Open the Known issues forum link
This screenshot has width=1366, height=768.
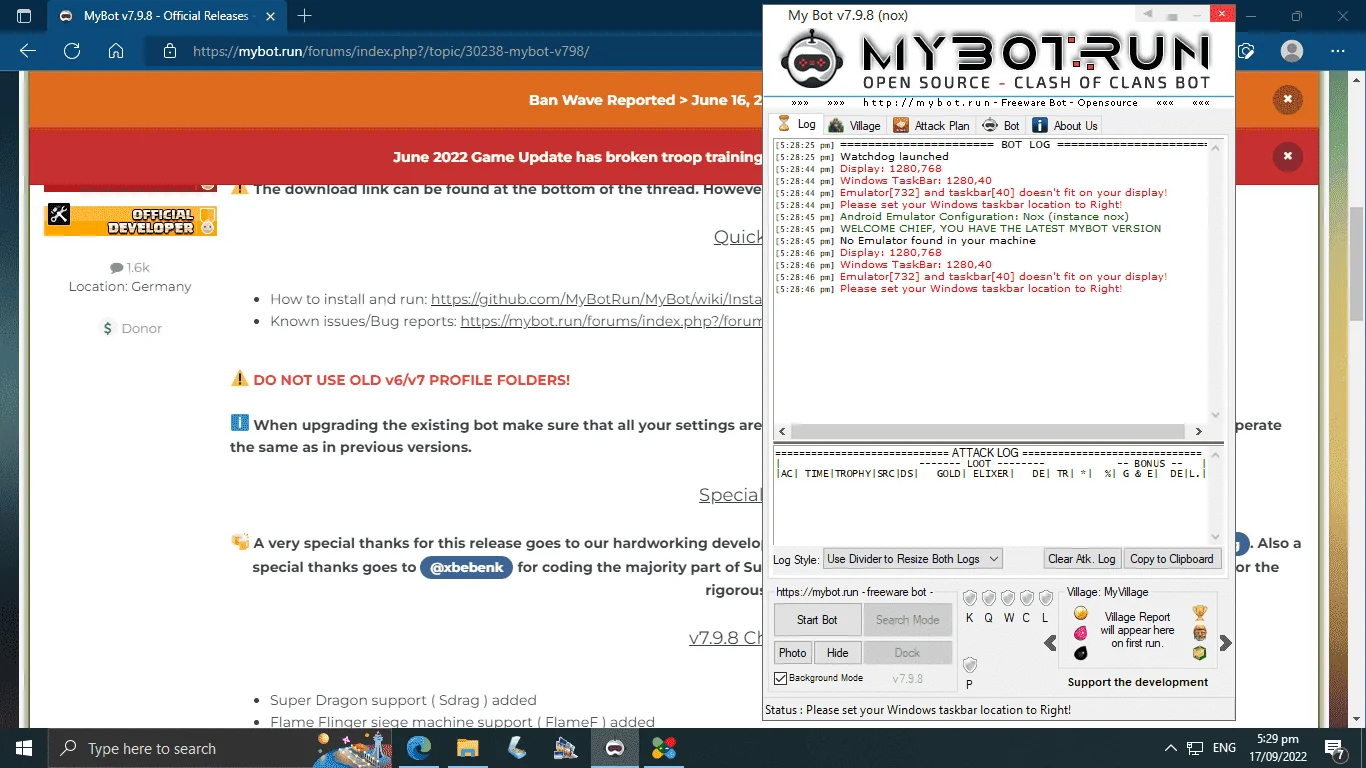611,321
